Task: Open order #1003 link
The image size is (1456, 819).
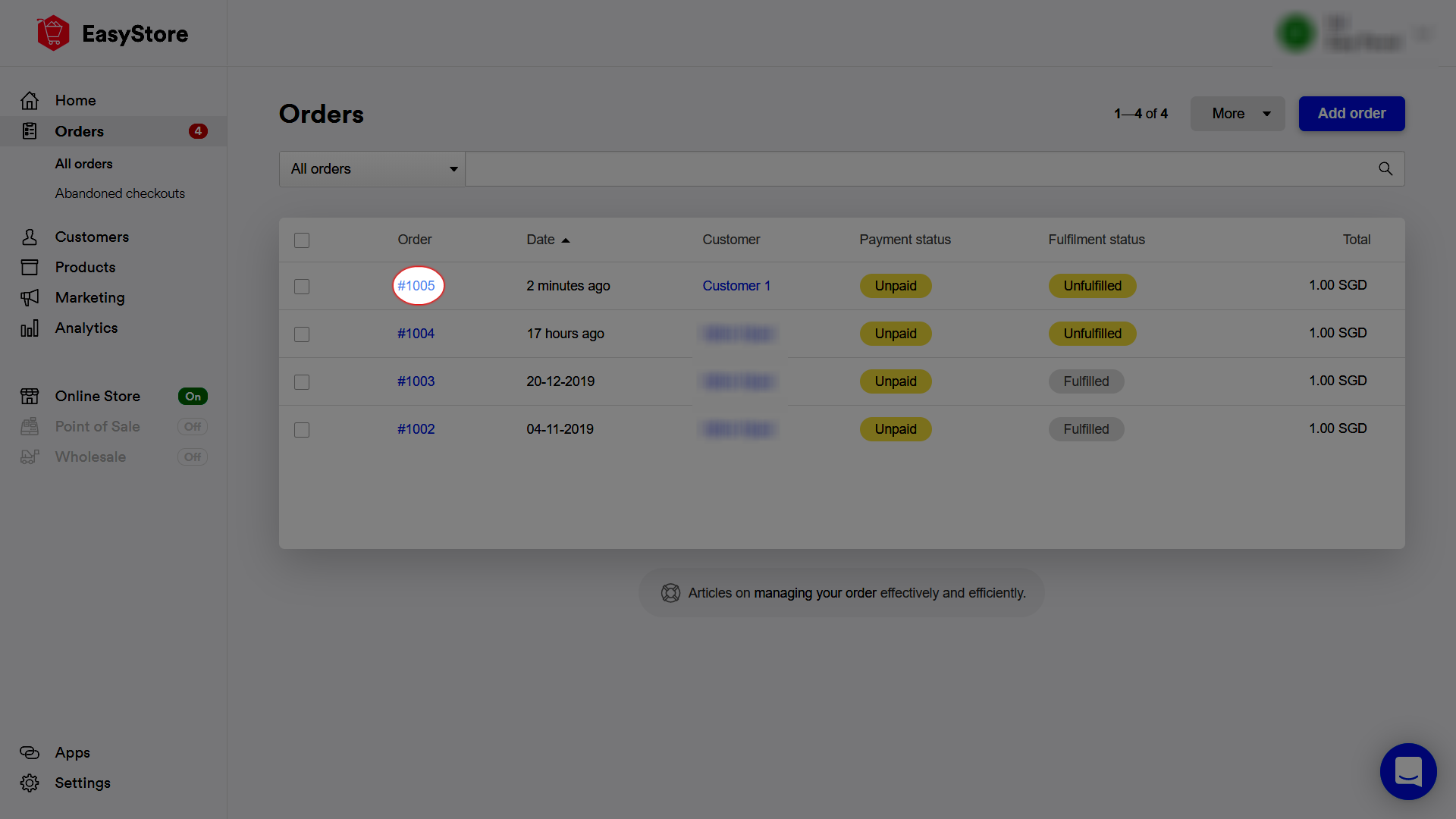Action: click(416, 381)
